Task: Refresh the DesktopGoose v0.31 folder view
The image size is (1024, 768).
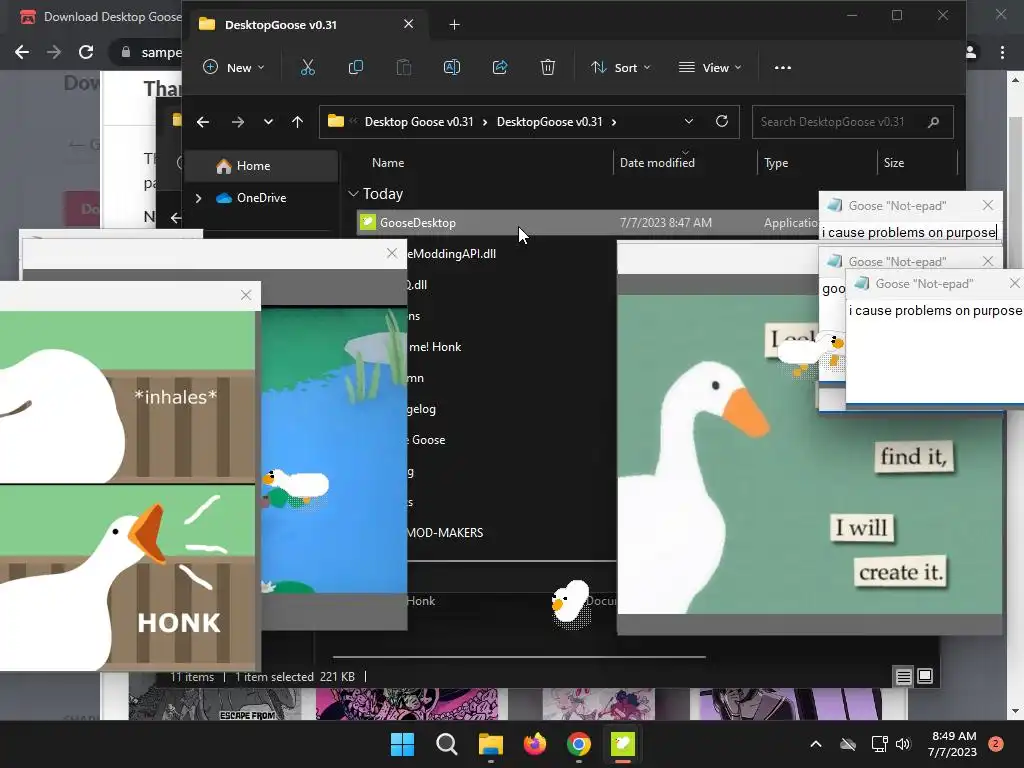Action: [722, 121]
